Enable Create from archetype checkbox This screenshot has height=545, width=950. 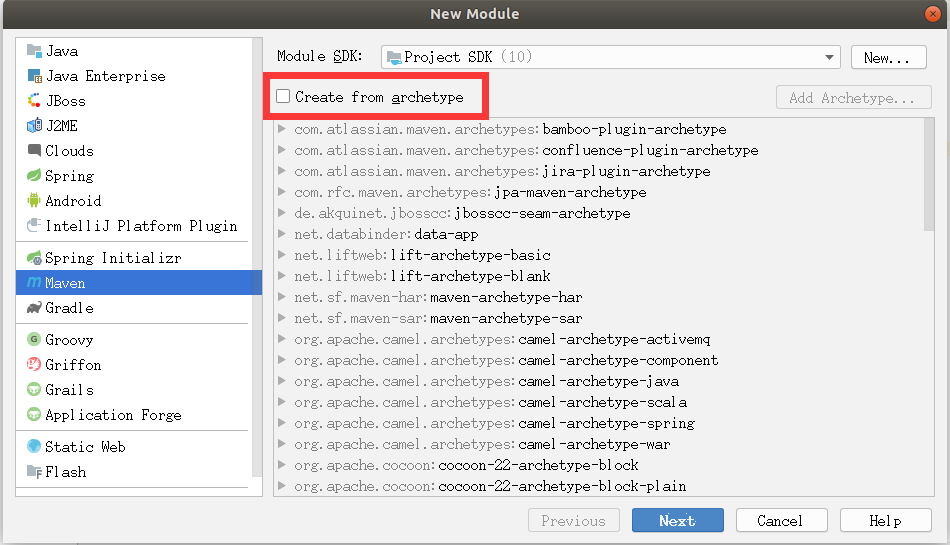pyautogui.click(x=283, y=96)
